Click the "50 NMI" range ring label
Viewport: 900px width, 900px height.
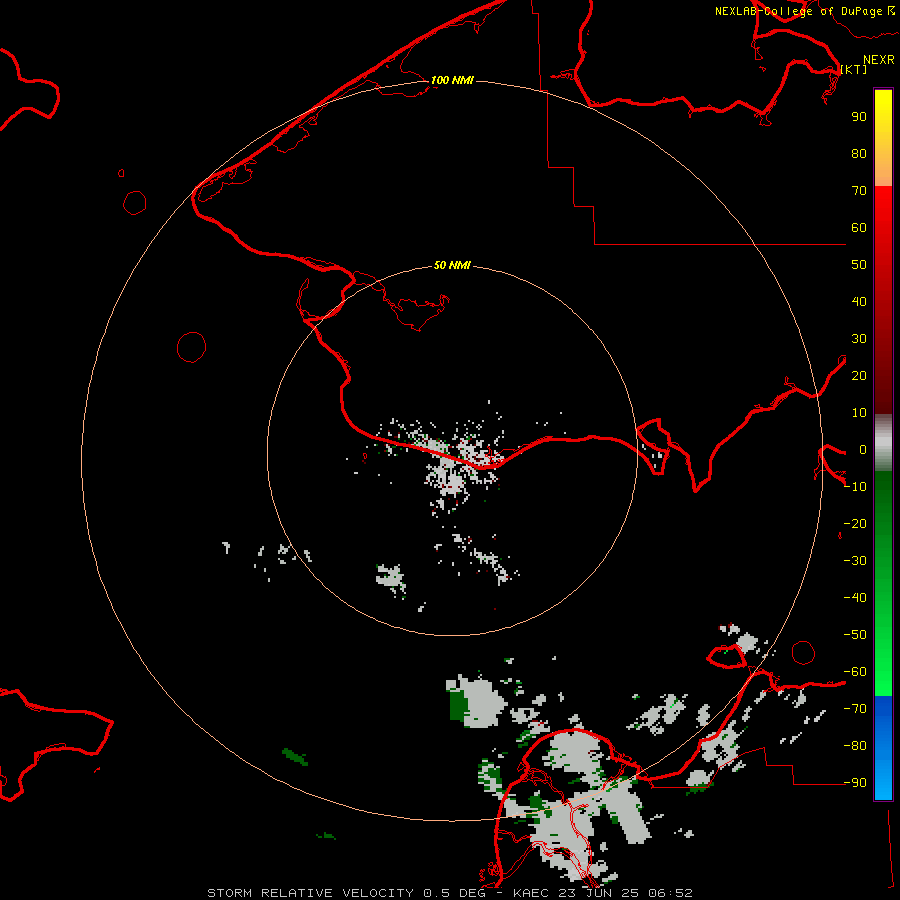pos(452,265)
